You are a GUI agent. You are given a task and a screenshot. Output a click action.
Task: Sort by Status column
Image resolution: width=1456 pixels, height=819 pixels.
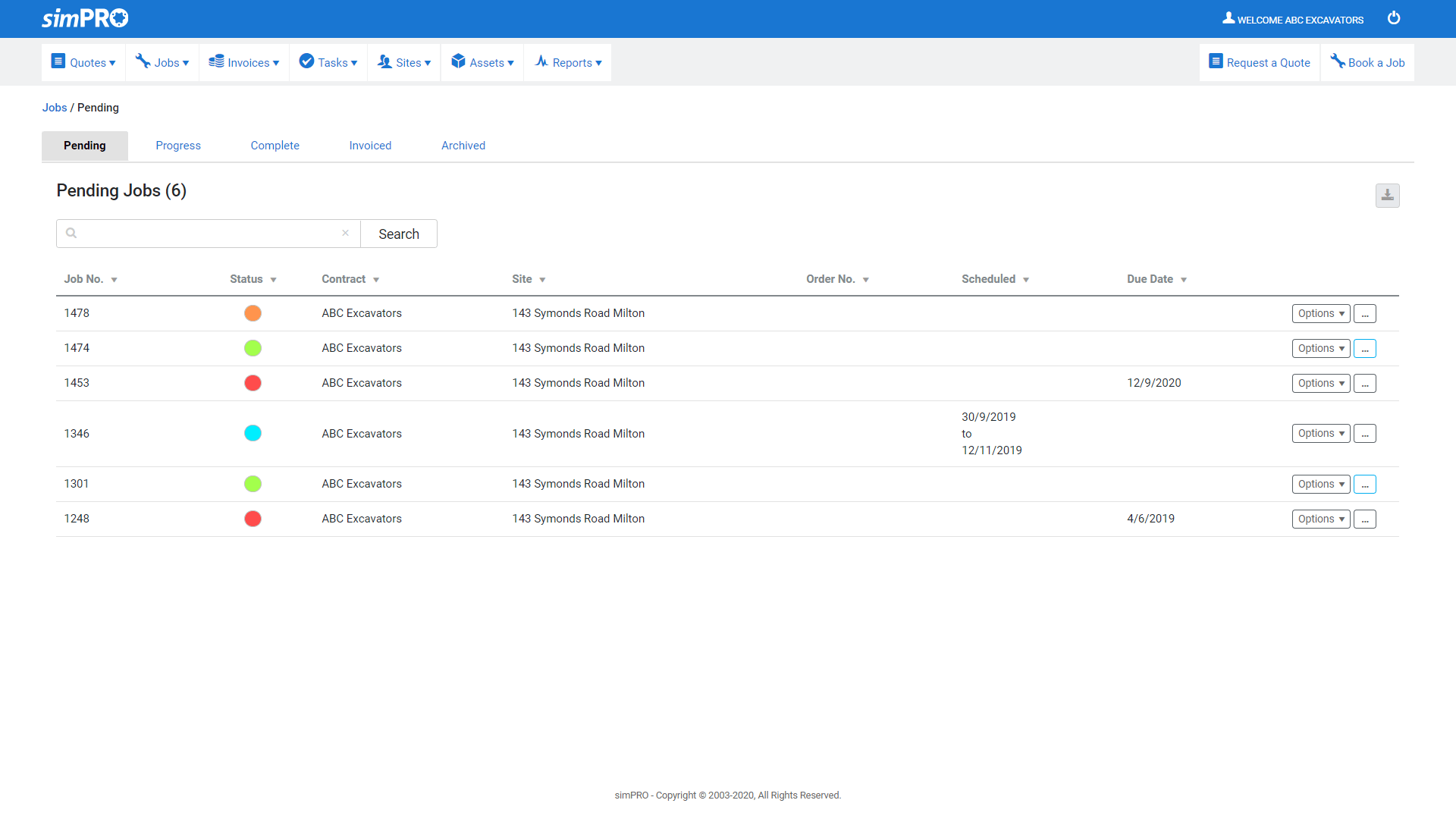pos(253,279)
